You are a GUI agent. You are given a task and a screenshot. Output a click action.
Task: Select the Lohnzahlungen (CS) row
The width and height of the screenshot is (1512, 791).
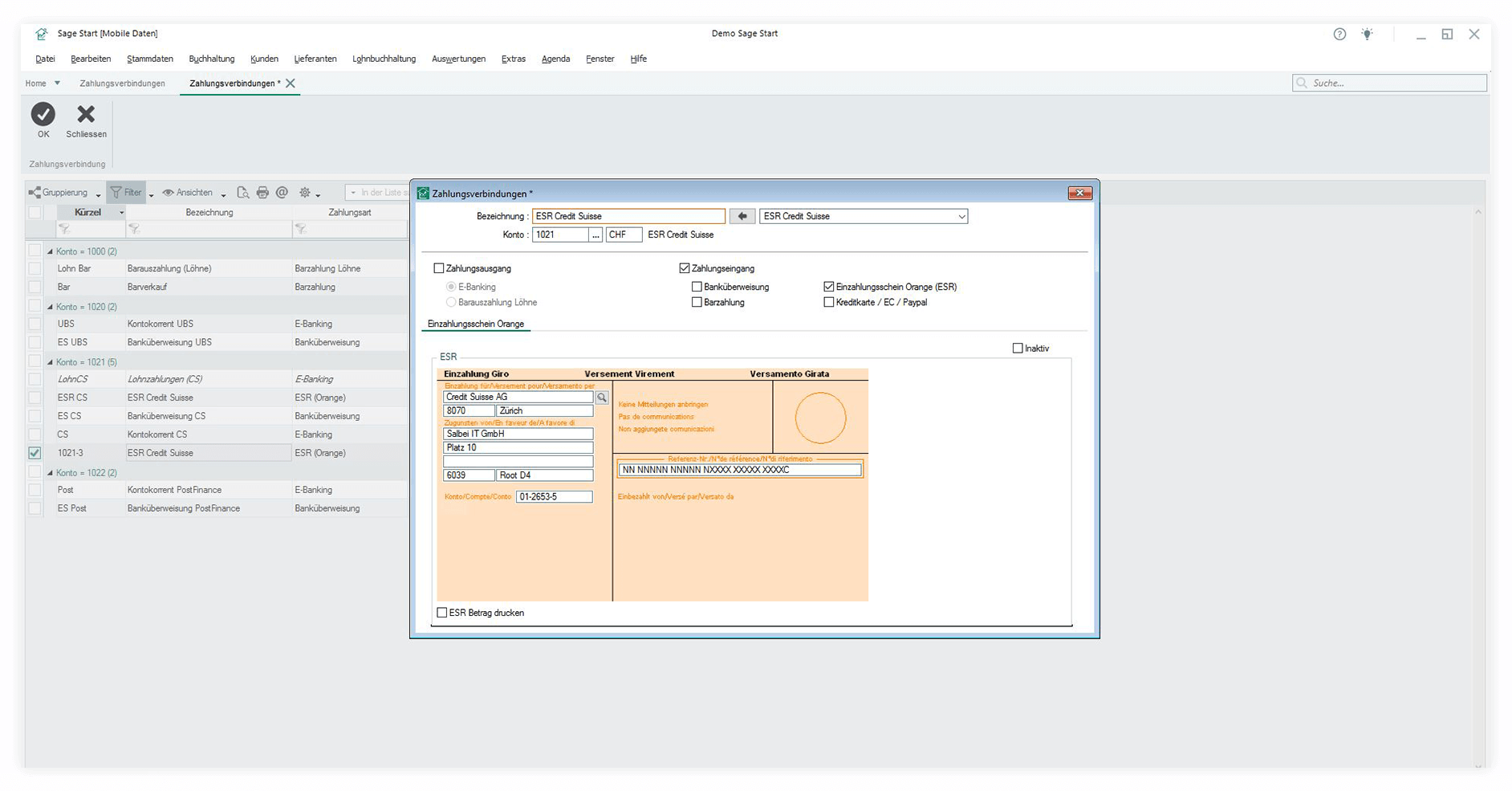(x=217, y=379)
